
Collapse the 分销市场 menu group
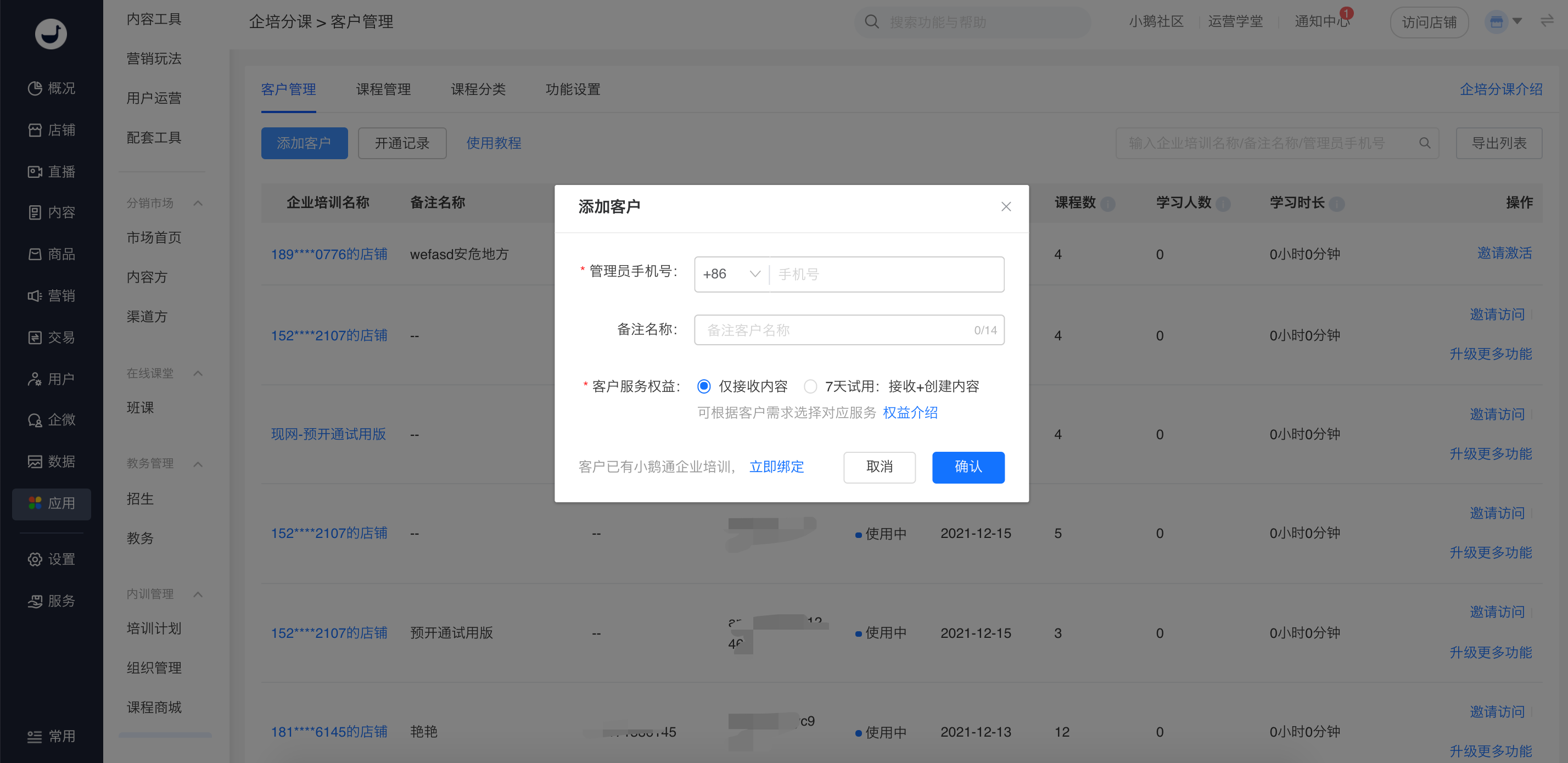(x=198, y=203)
